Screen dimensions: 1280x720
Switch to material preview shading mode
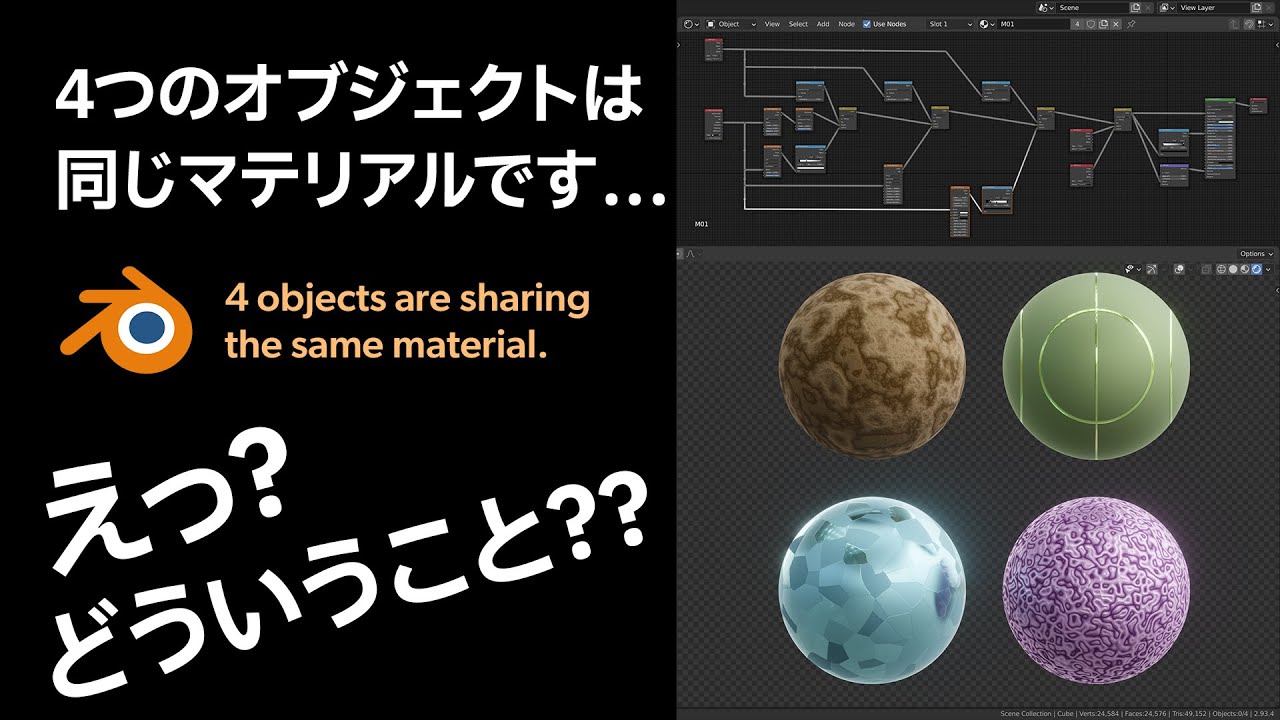point(1245,270)
